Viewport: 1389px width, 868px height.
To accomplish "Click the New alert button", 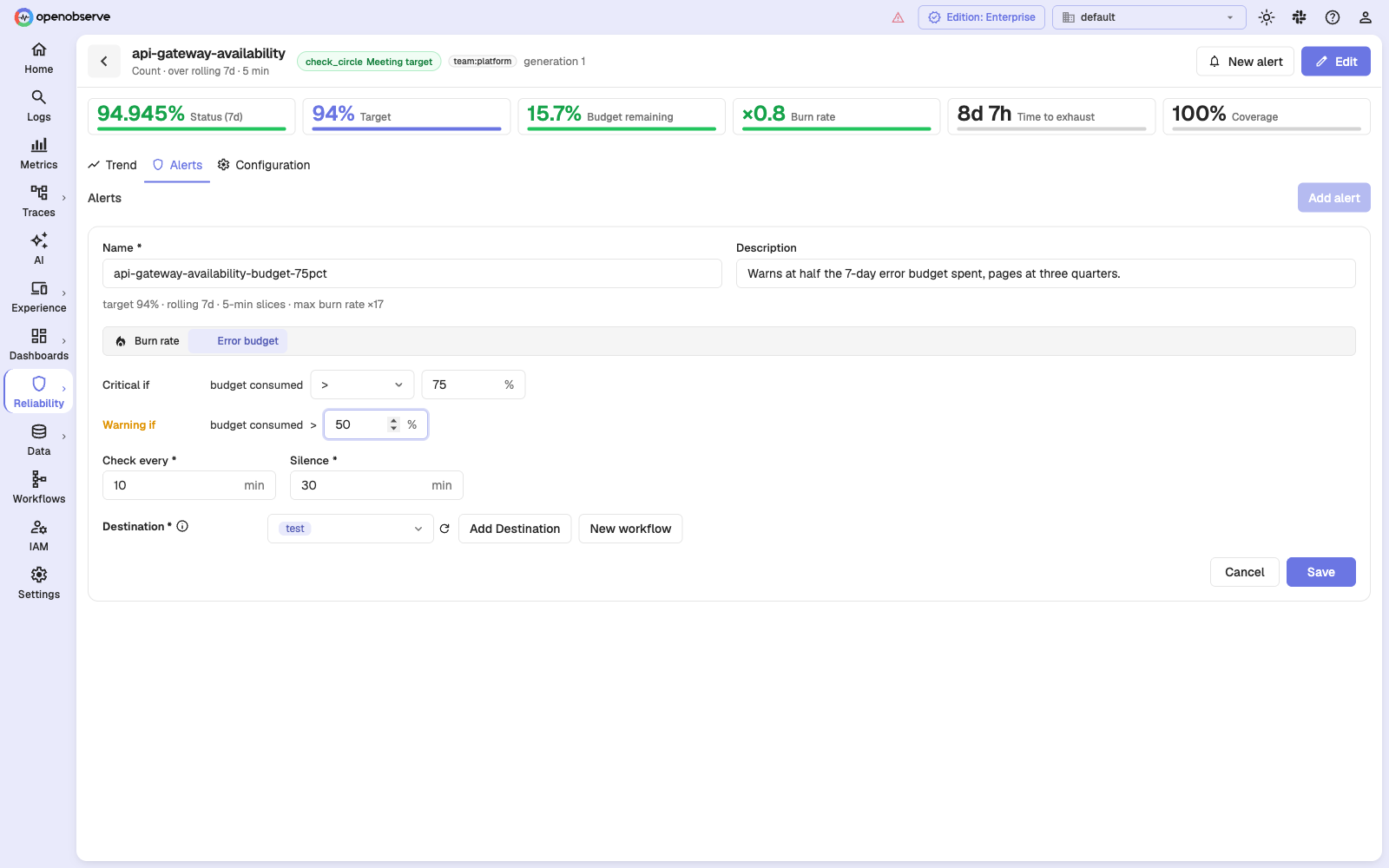I will click(x=1245, y=62).
